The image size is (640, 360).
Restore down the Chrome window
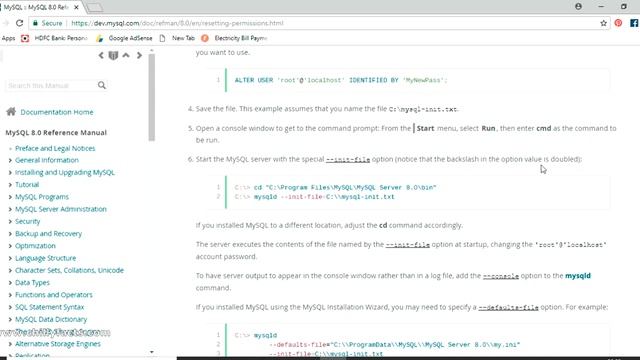coord(624,7)
